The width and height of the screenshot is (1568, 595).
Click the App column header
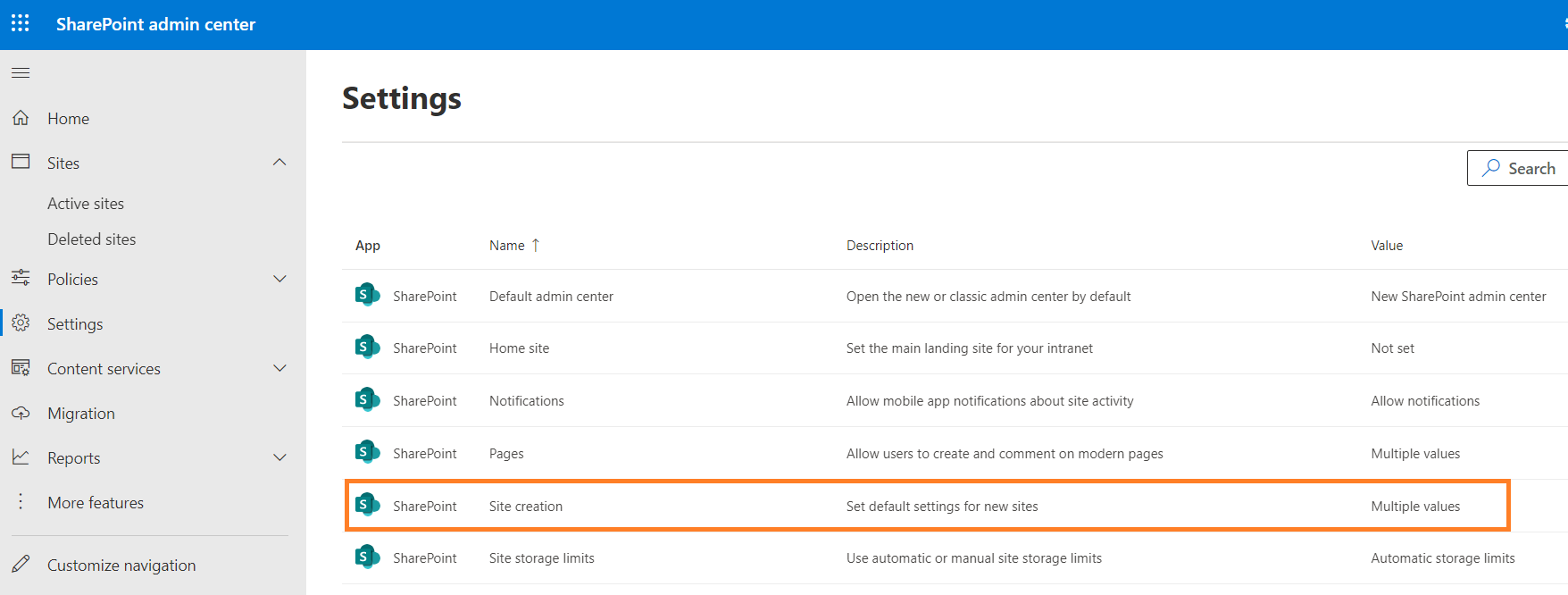[368, 246]
